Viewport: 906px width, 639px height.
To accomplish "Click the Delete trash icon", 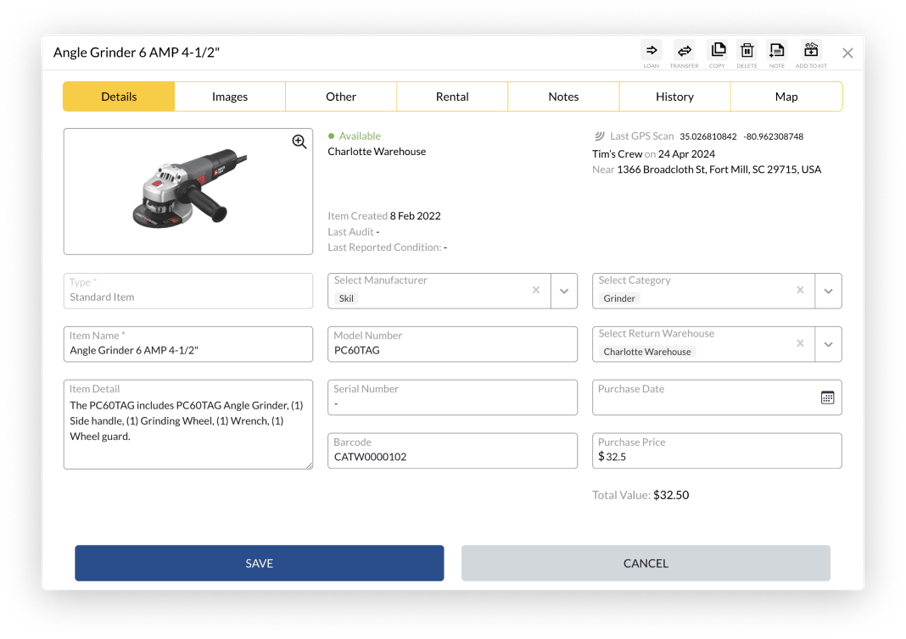I will 747,51.
